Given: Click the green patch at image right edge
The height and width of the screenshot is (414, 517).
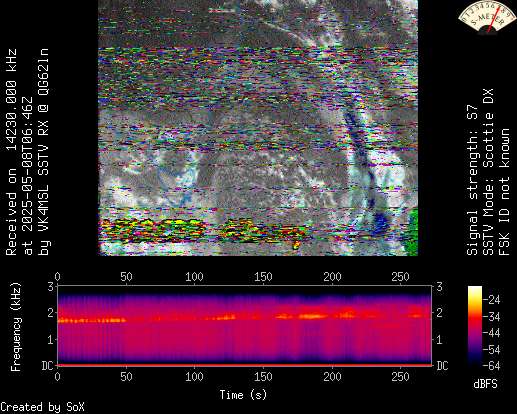Looking at the screenshot, I should click(412, 232).
